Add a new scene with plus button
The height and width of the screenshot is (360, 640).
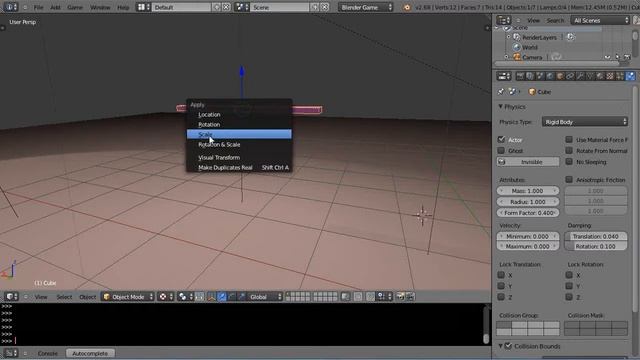coord(315,7)
